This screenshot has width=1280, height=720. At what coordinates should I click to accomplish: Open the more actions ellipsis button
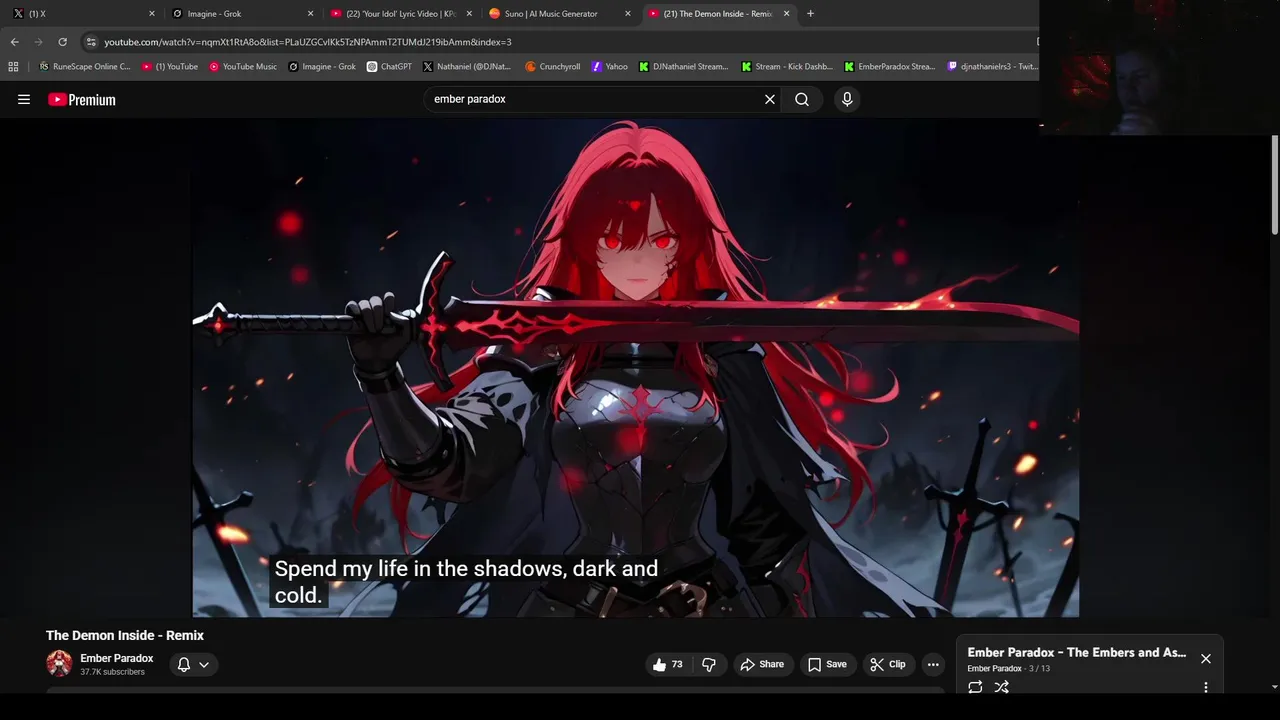(x=933, y=664)
